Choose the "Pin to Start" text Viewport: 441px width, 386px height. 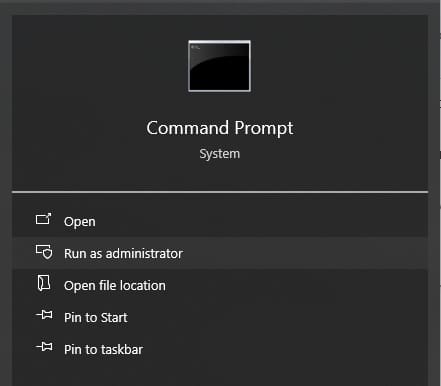(96, 318)
